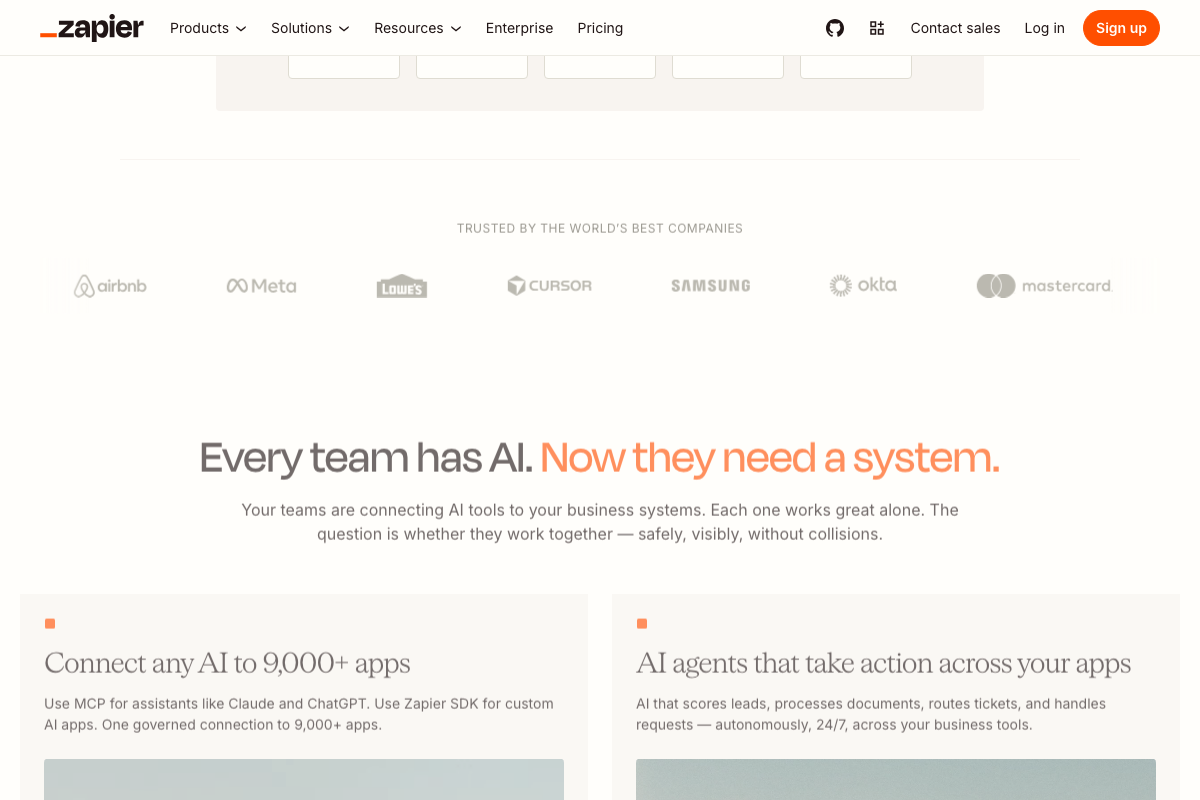The width and height of the screenshot is (1200, 800).
Task: Click the image under AI agents card
Action: pos(896,779)
